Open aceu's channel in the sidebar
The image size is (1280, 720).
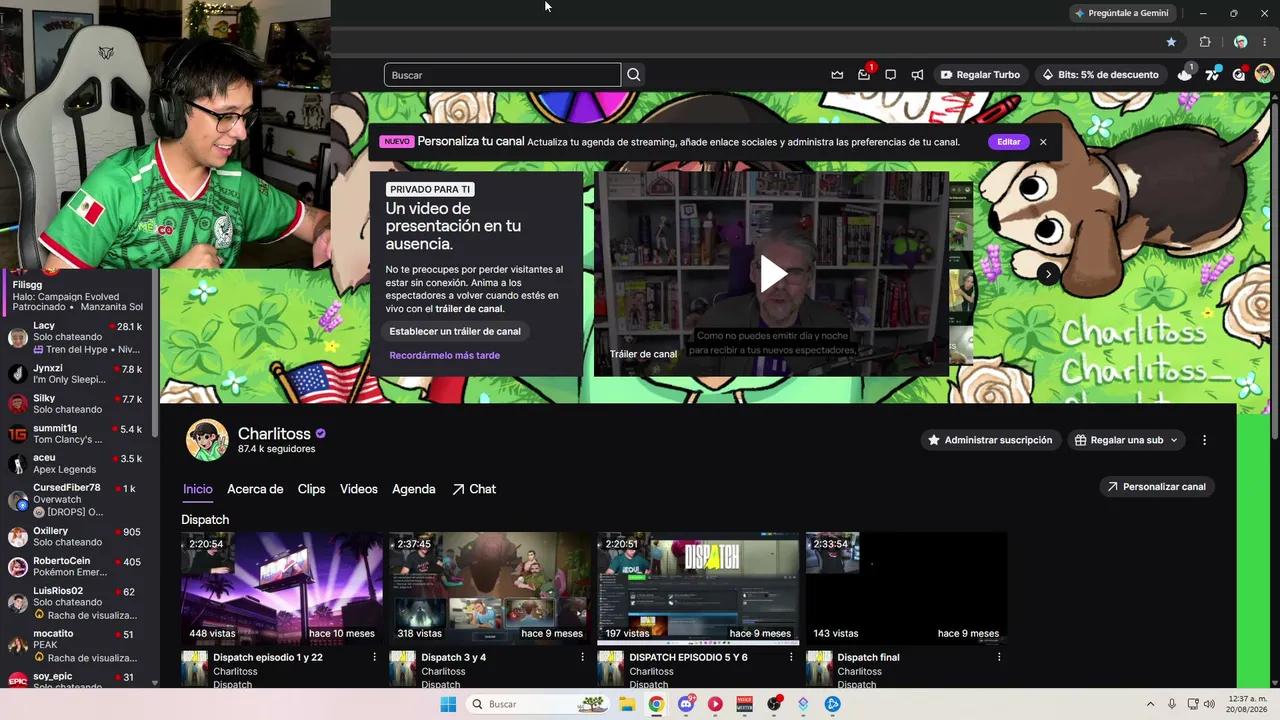(x=76, y=464)
